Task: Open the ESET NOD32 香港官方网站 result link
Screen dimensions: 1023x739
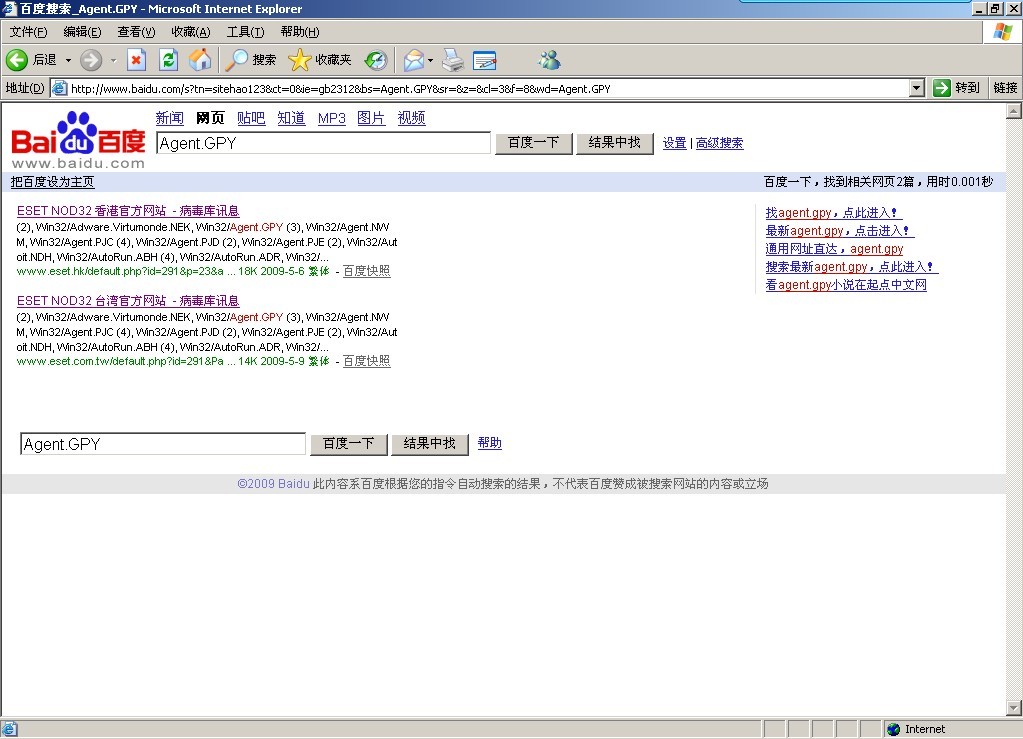Action: pos(128,211)
